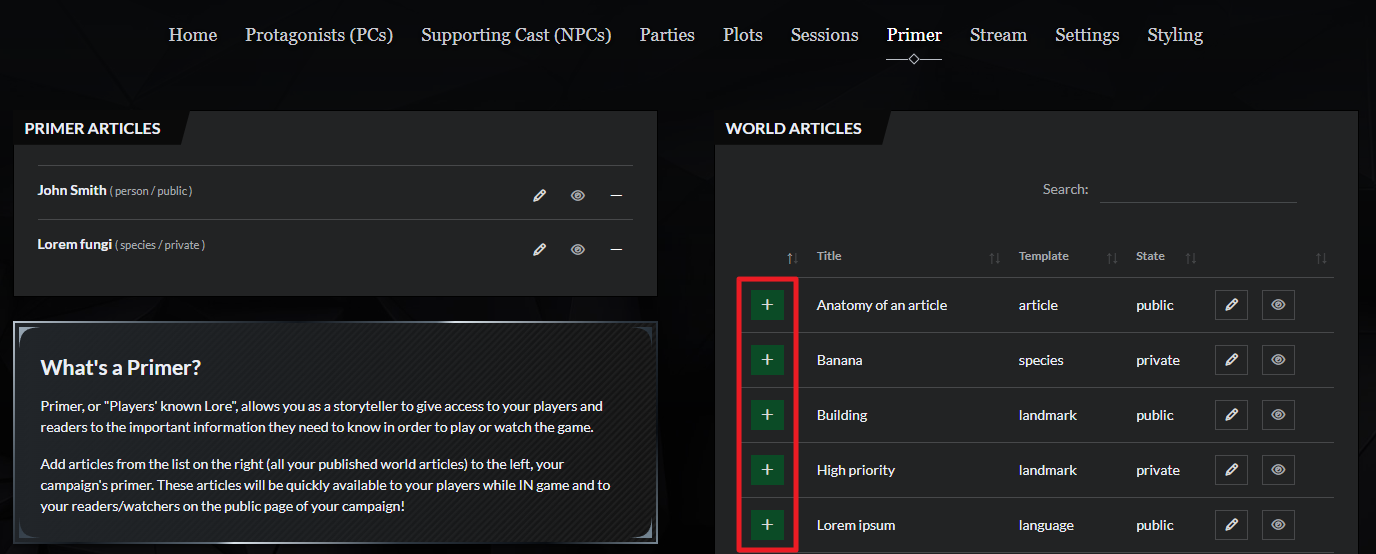The width and height of the screenshot is (1376, 554).
Task: Switch to the Plots tab
Action: pos(743,35)
